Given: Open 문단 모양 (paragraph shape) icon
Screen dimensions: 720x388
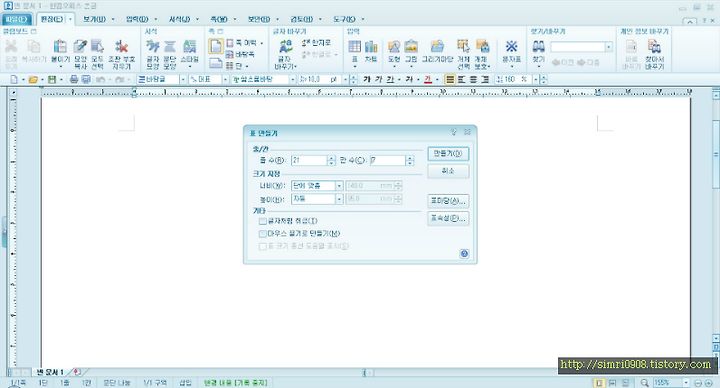Looking at the screenshot, I should pyautogui.click(x=170, y=46).
